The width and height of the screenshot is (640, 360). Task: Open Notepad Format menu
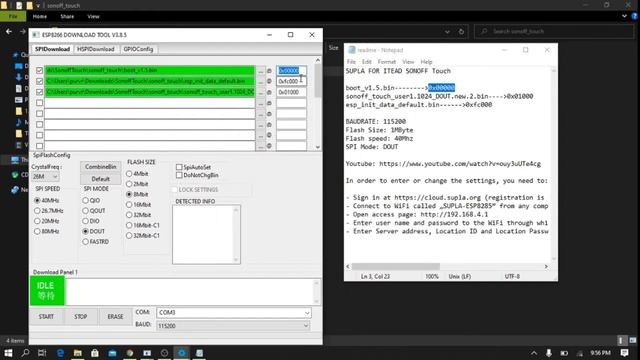point(387,62)
